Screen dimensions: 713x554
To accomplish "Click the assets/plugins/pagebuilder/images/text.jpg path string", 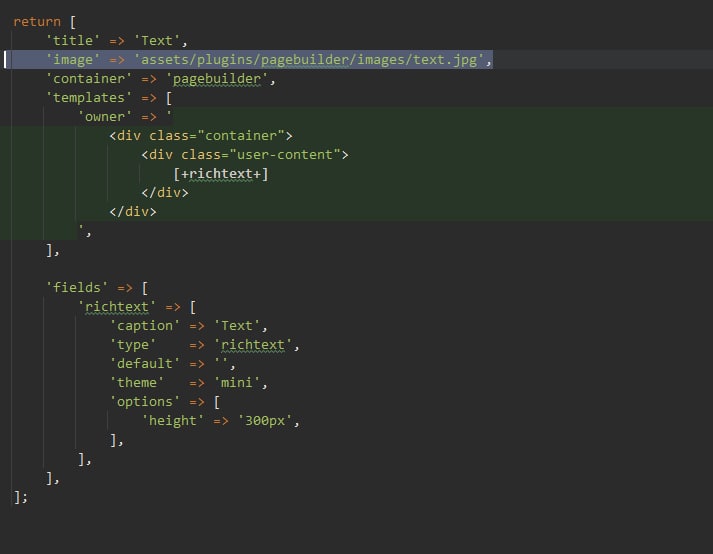I will pos(309,60).
